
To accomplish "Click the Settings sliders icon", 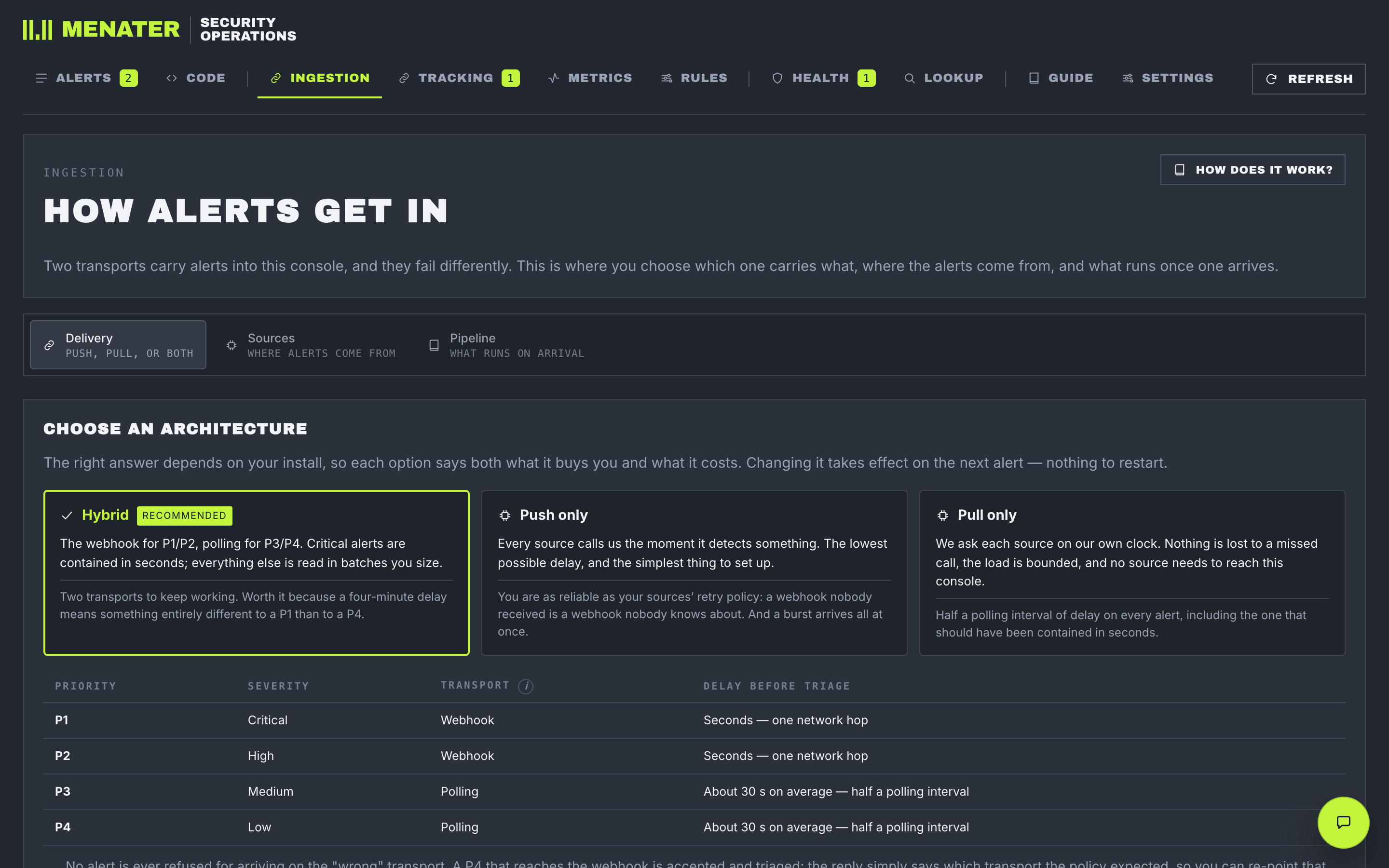I will click(x=1127, y=78).
